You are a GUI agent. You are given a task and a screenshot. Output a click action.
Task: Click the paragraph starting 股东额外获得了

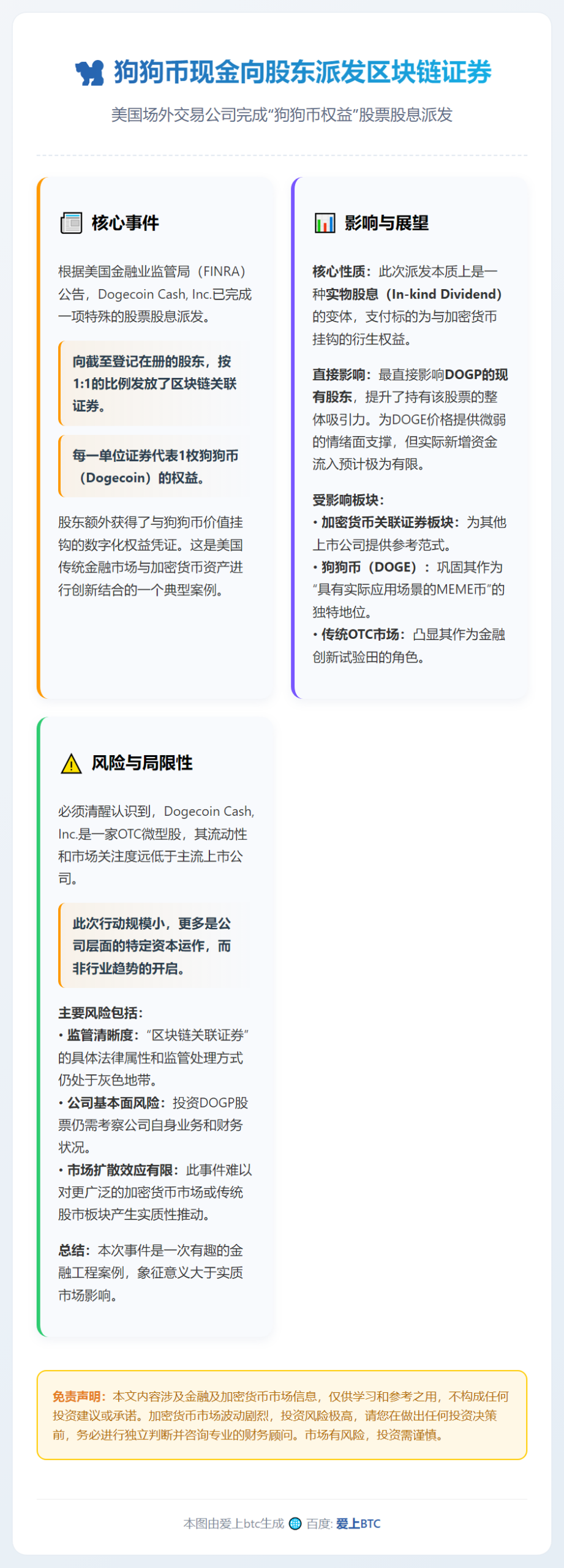pos(151,556)
